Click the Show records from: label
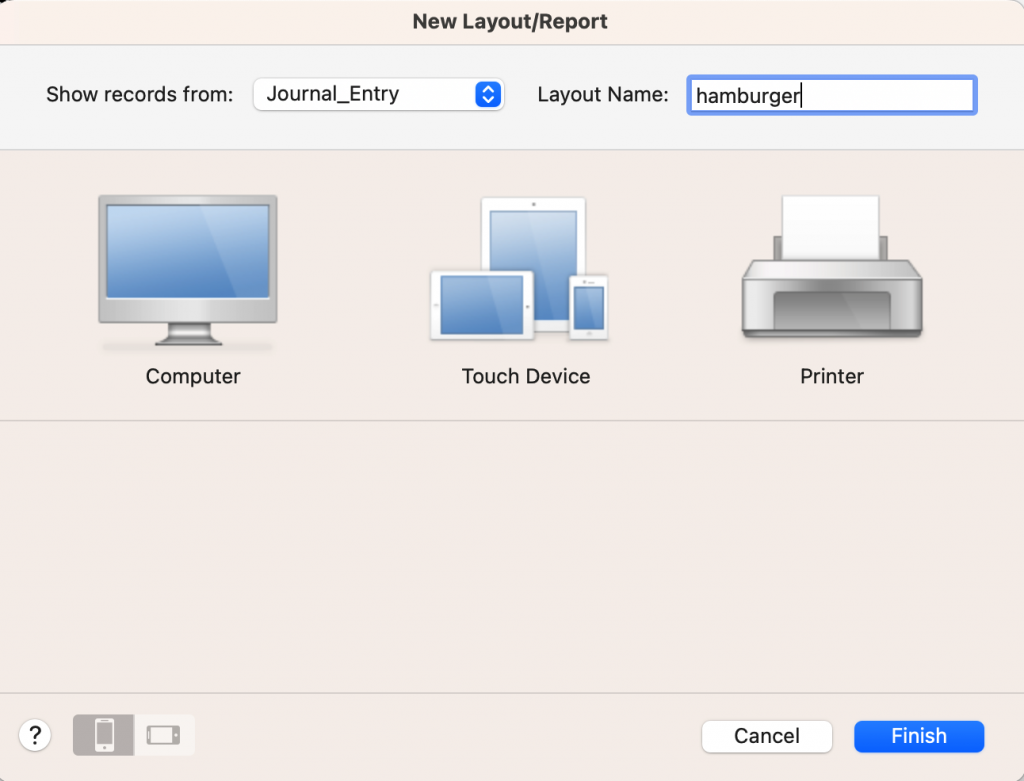Screen dimensions: 1024x781 point(139,95)
